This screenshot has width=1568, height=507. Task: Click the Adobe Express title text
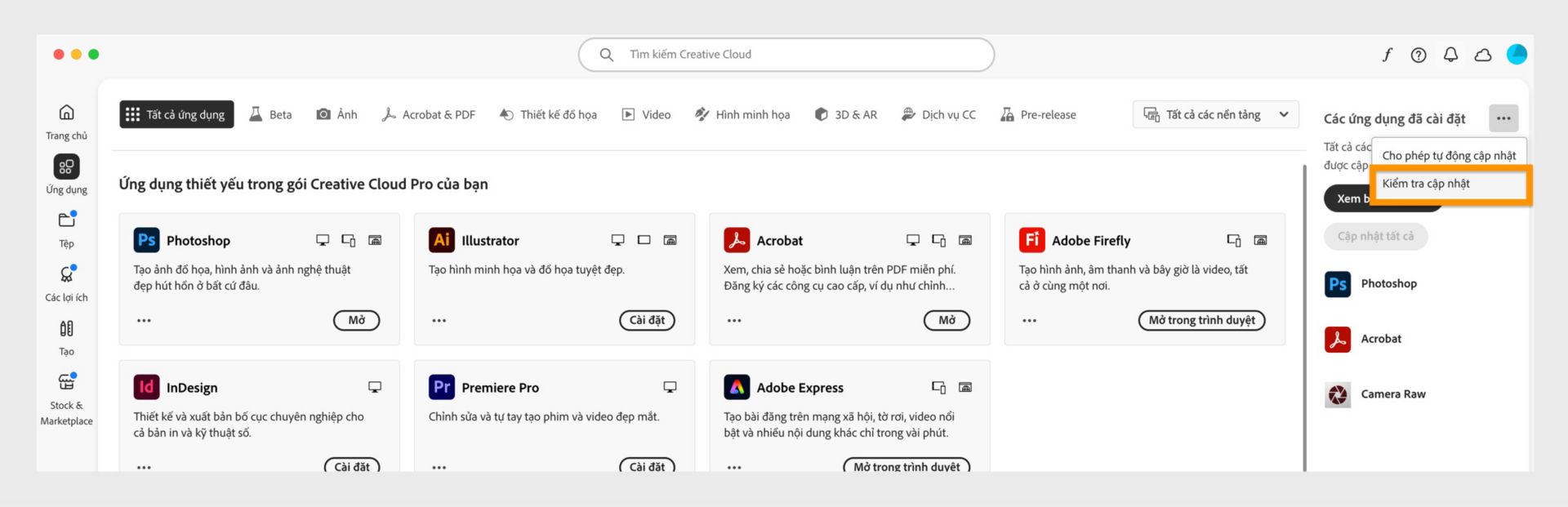point(800,388)
